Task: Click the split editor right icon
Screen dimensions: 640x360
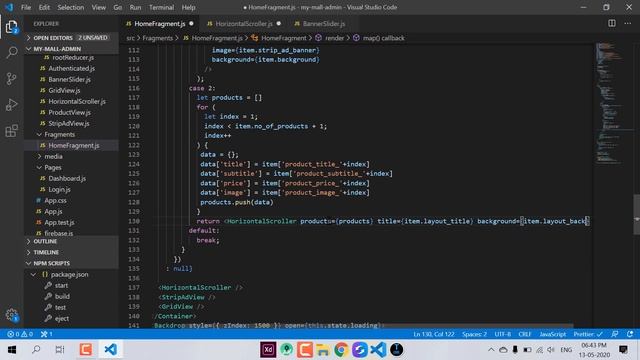Action: pos(611,23)
